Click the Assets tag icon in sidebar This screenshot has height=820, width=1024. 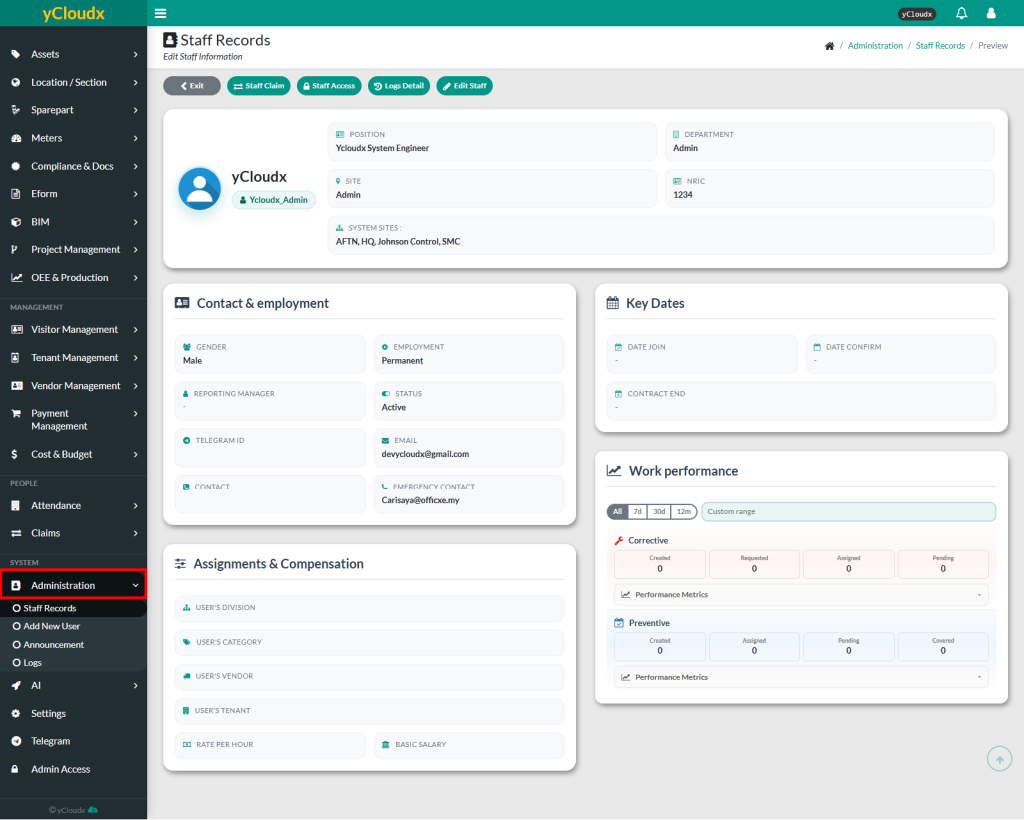tap(16, 54)
